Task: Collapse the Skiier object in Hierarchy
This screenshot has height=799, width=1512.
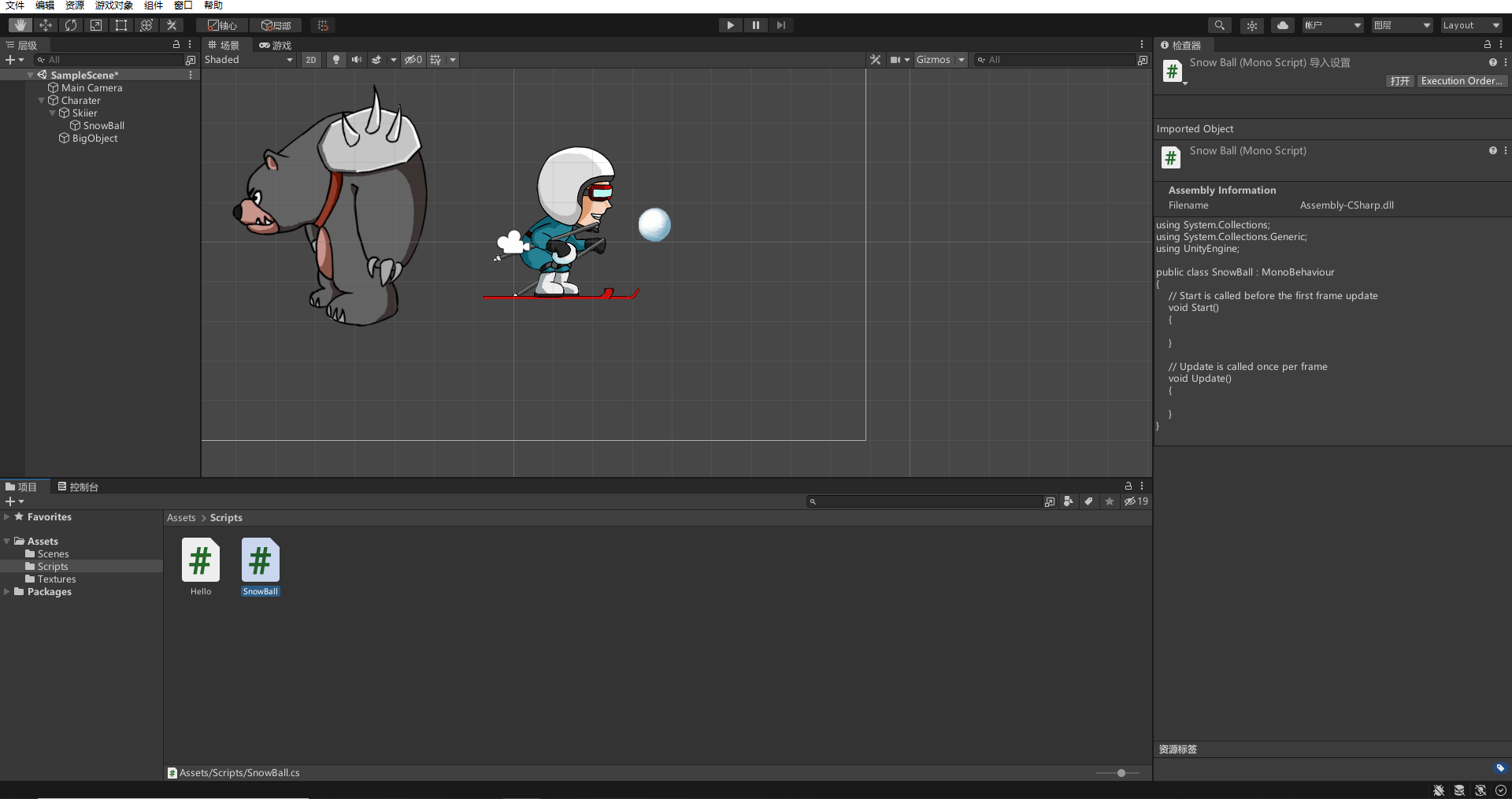Action: pyautogui.click(x=53, y=113)
